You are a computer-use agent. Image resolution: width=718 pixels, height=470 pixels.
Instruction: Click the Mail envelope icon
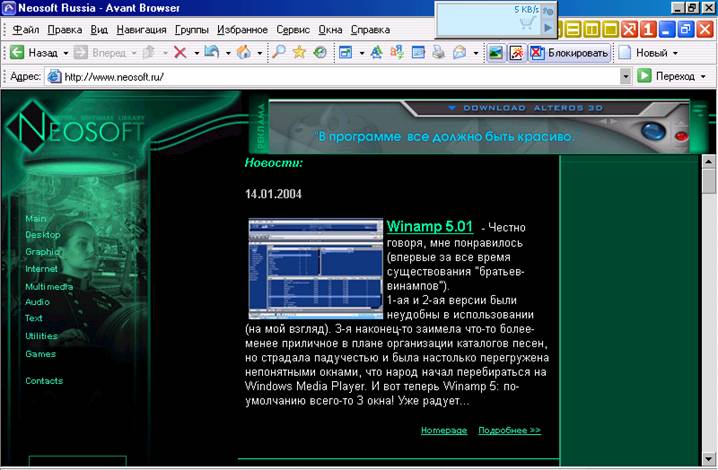(x=459, y=52)
